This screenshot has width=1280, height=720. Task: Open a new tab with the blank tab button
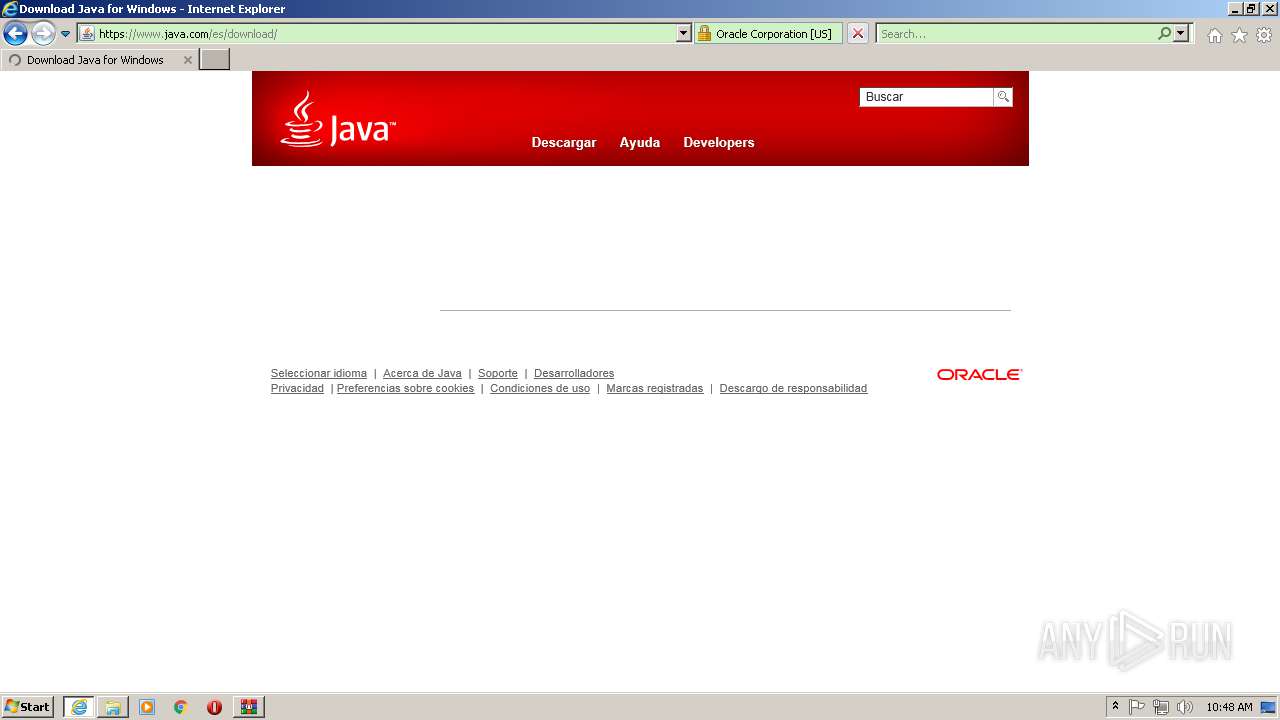coord(215,60)
